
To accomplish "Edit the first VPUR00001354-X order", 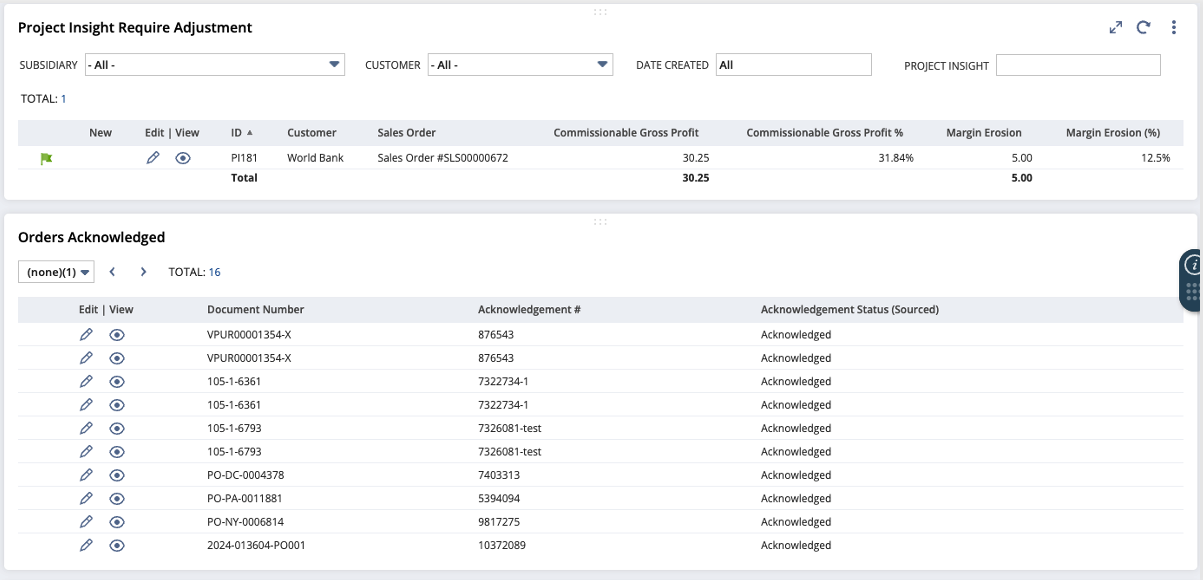I will click(x=86, y=334).
